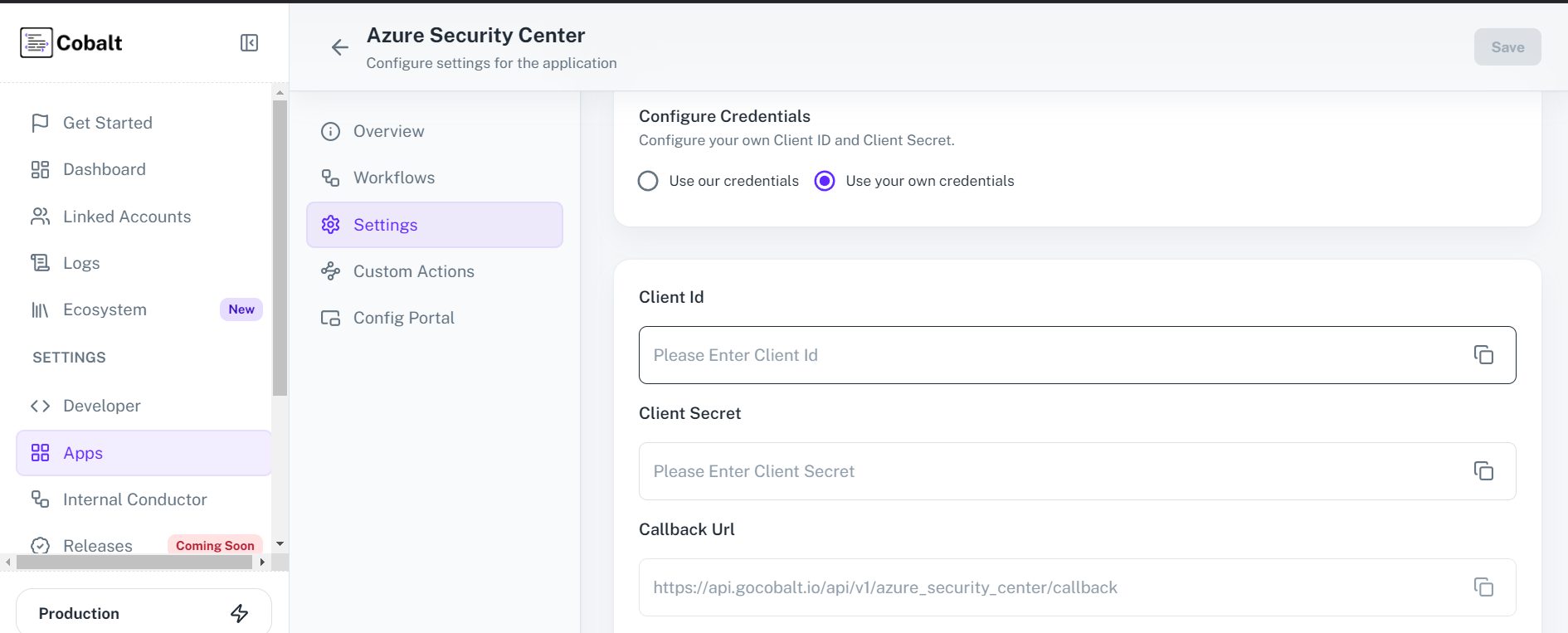The width and height of the screenshot is (1568, 633).
Task: Copy the Client Secret value
Action: click(1483, 471)
